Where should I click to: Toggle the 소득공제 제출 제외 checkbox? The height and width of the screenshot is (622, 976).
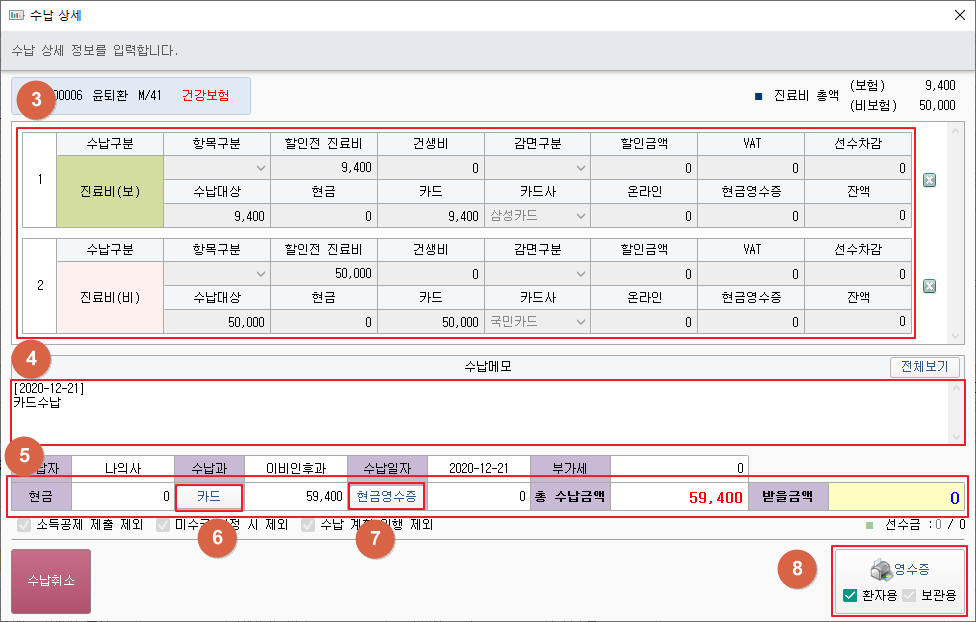point(25,524)
